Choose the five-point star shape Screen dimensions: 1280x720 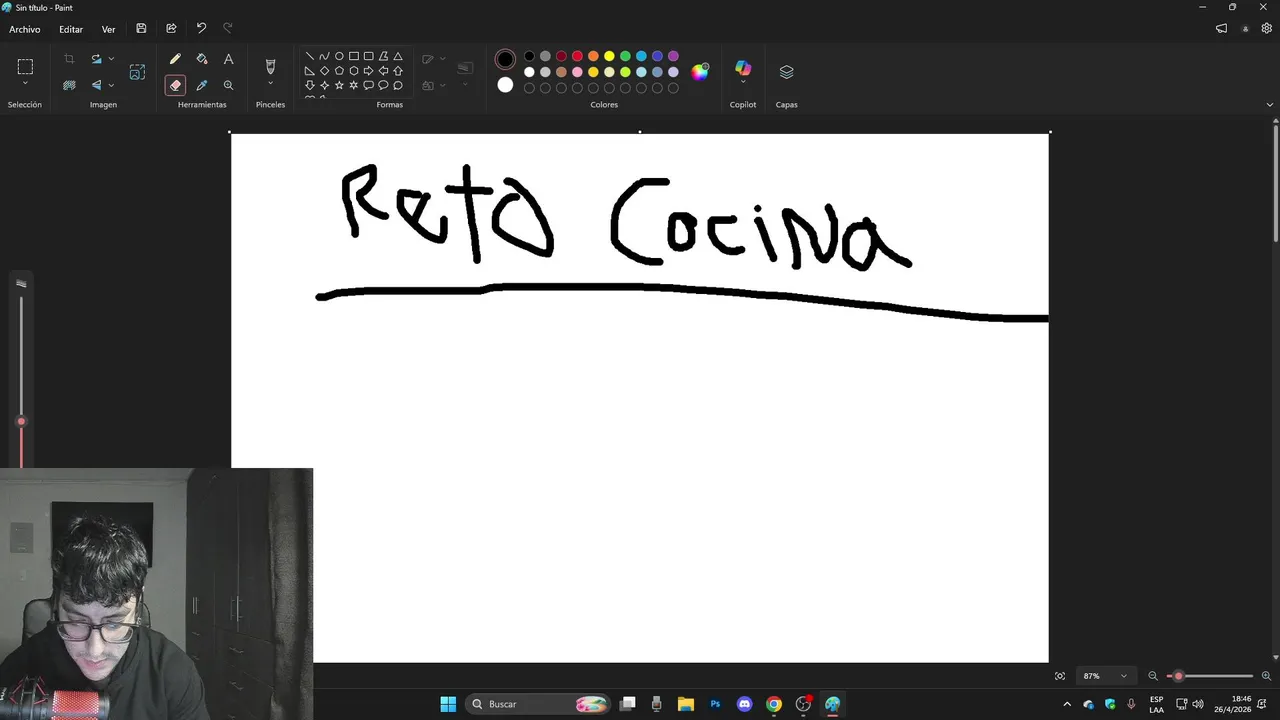[x=339, y=85]
